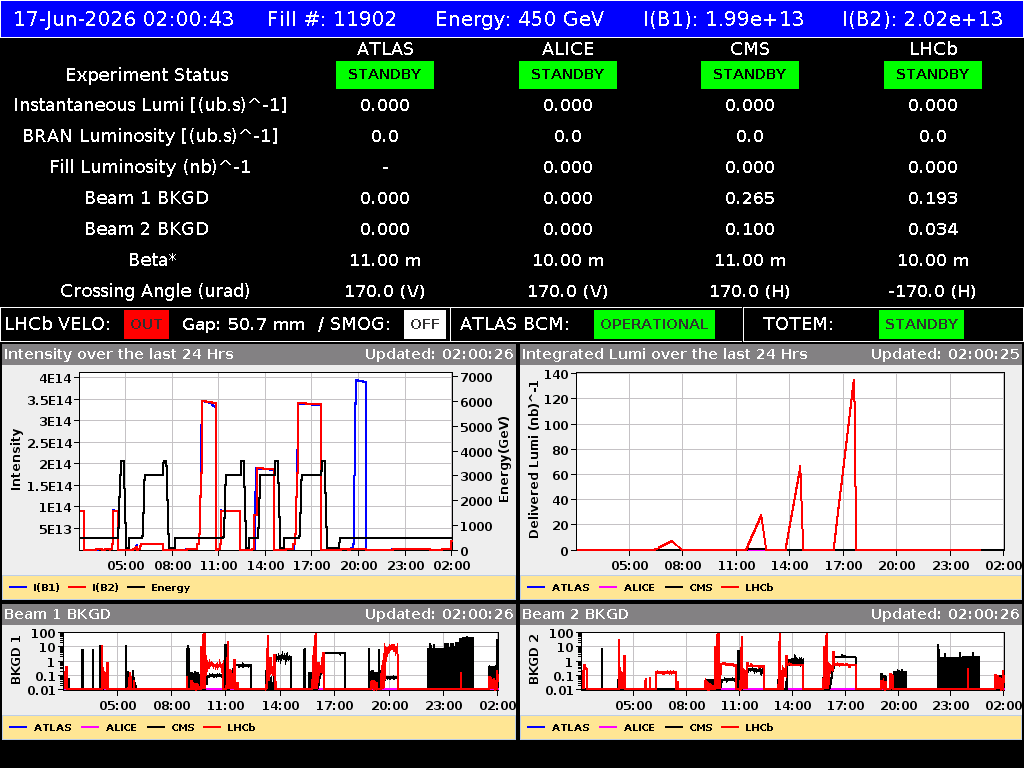Viewport: 1024px width, 768px height.
Task: Click the LHCb Beam 2 BKGD value 0.034
Action: tap(933, 229)
